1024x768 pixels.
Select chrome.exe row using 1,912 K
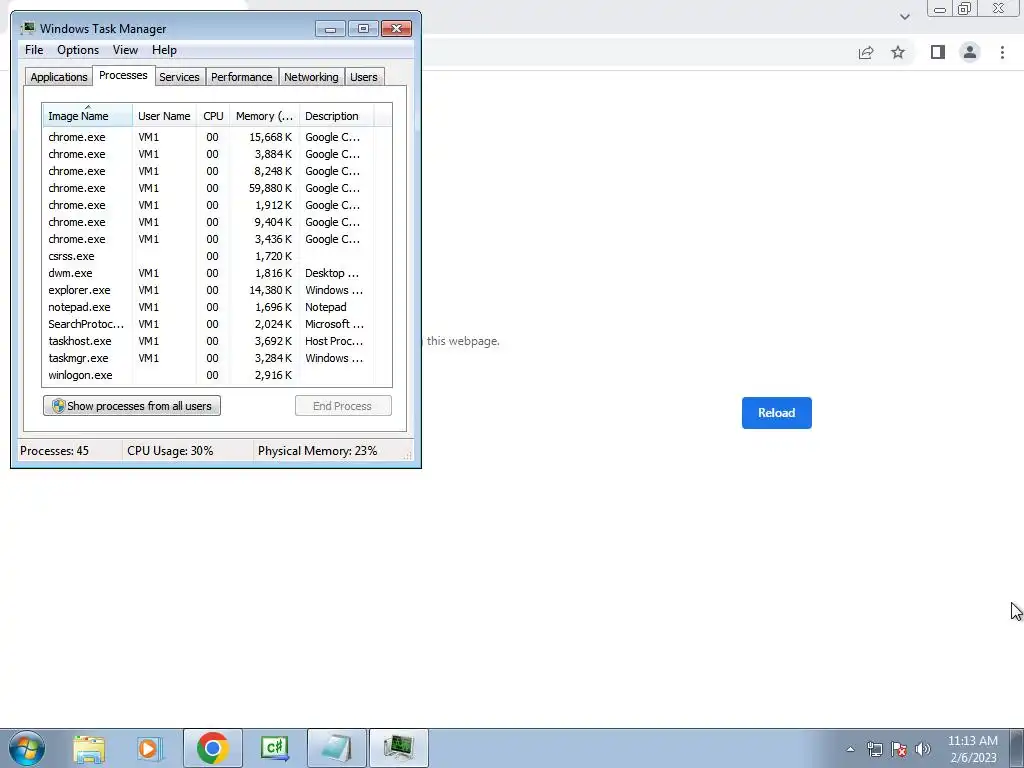pos(217,205)
